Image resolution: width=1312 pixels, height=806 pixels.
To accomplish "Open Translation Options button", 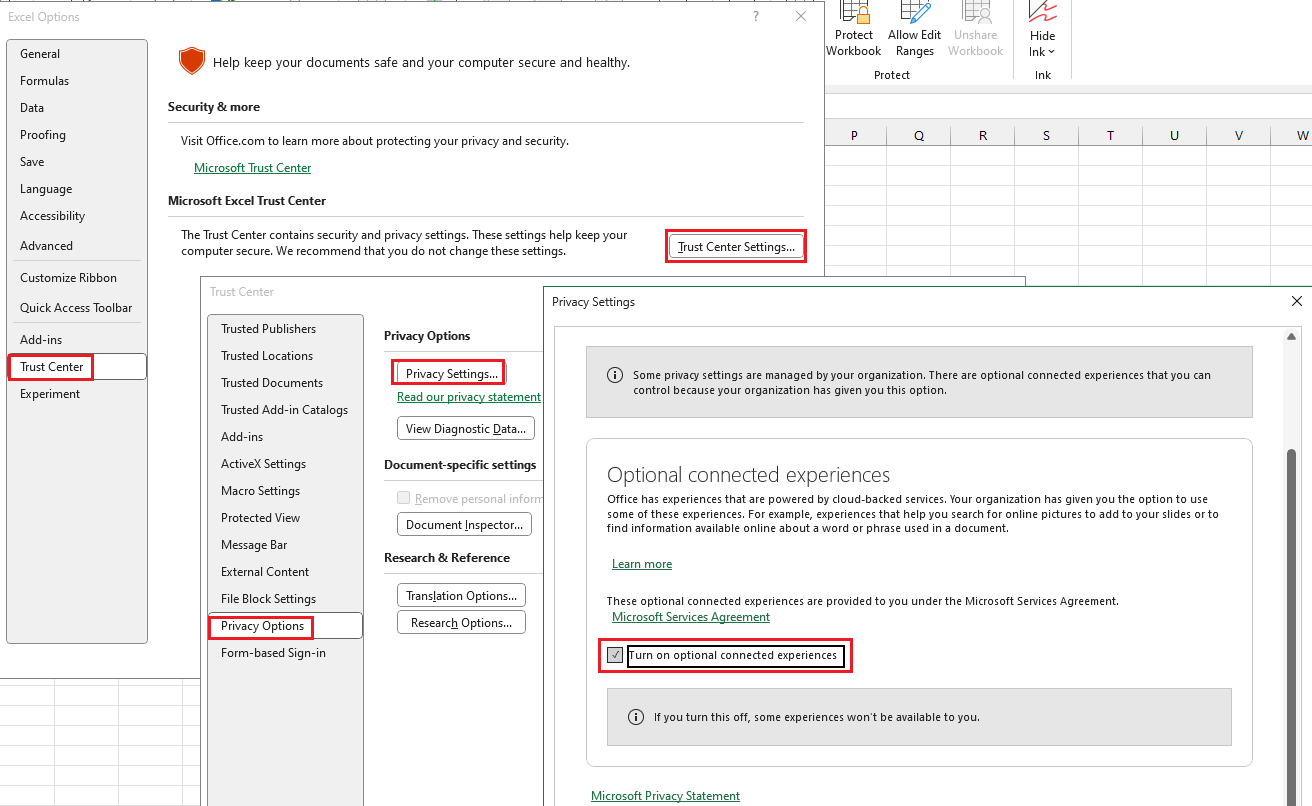I will (461, 596).
